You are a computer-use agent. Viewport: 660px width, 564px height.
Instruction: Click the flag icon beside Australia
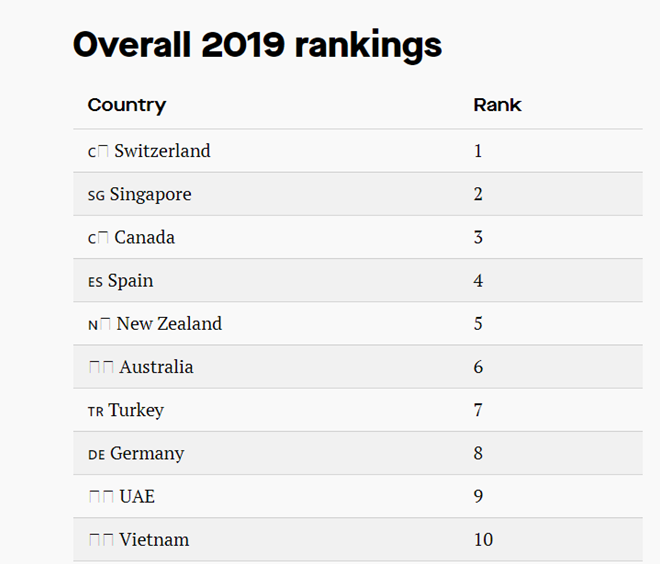[x=101, y=368]
